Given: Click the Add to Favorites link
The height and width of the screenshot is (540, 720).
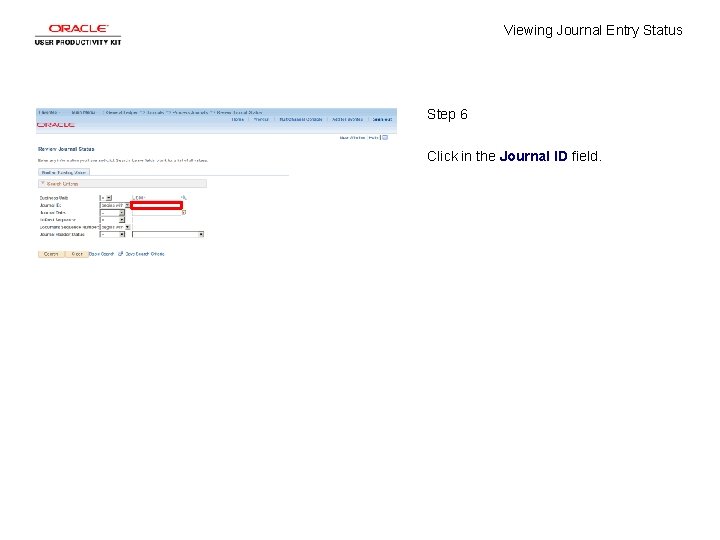Looking at the screenshot, I should 348,119.
